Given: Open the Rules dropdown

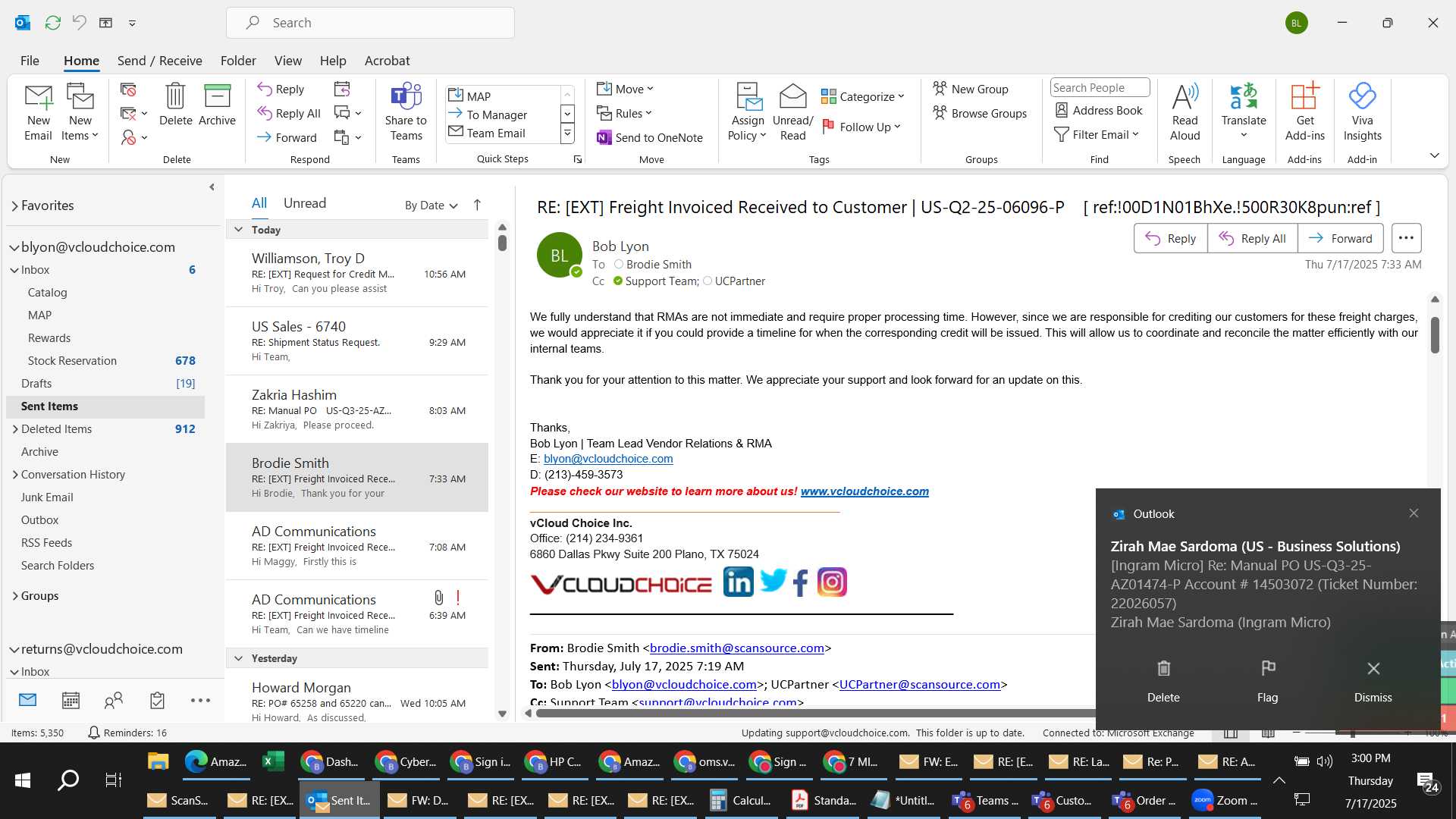Looking at the screenshot, I should tap(624, 113).
